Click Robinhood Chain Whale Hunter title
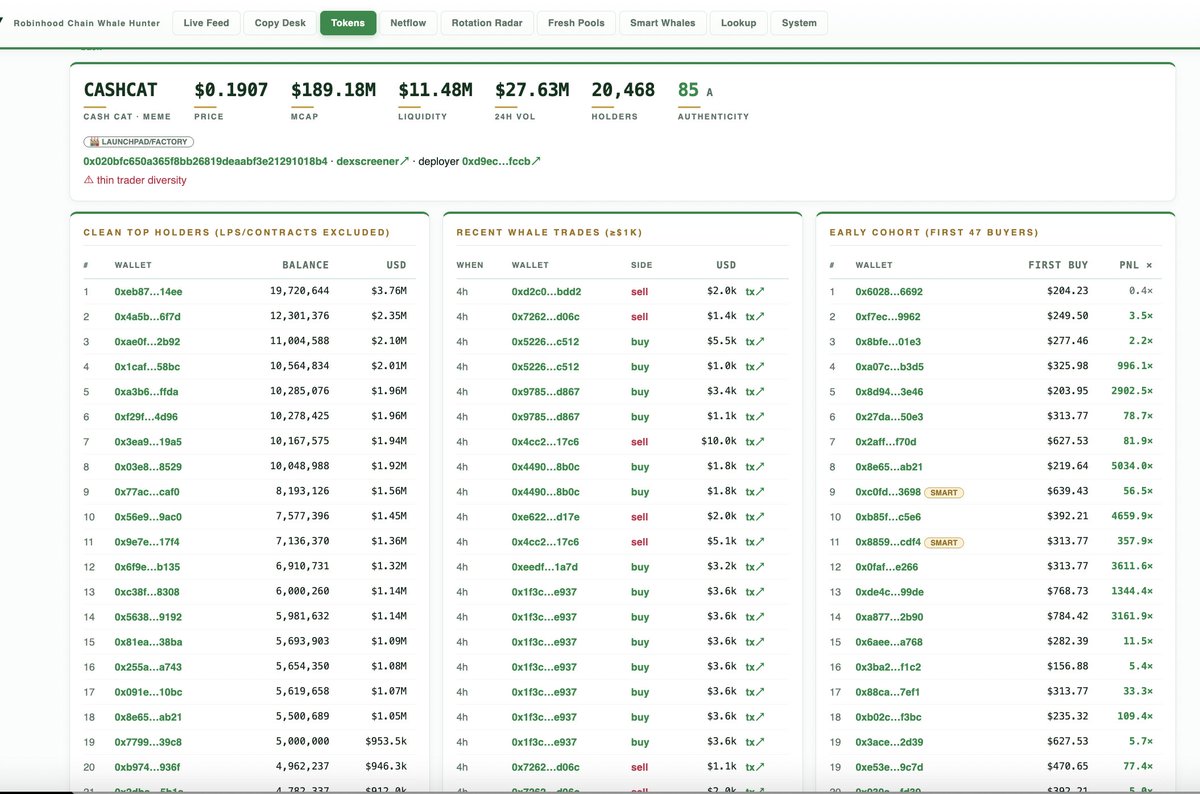Viewport: 1200px width, 794px height. point(86,23)
